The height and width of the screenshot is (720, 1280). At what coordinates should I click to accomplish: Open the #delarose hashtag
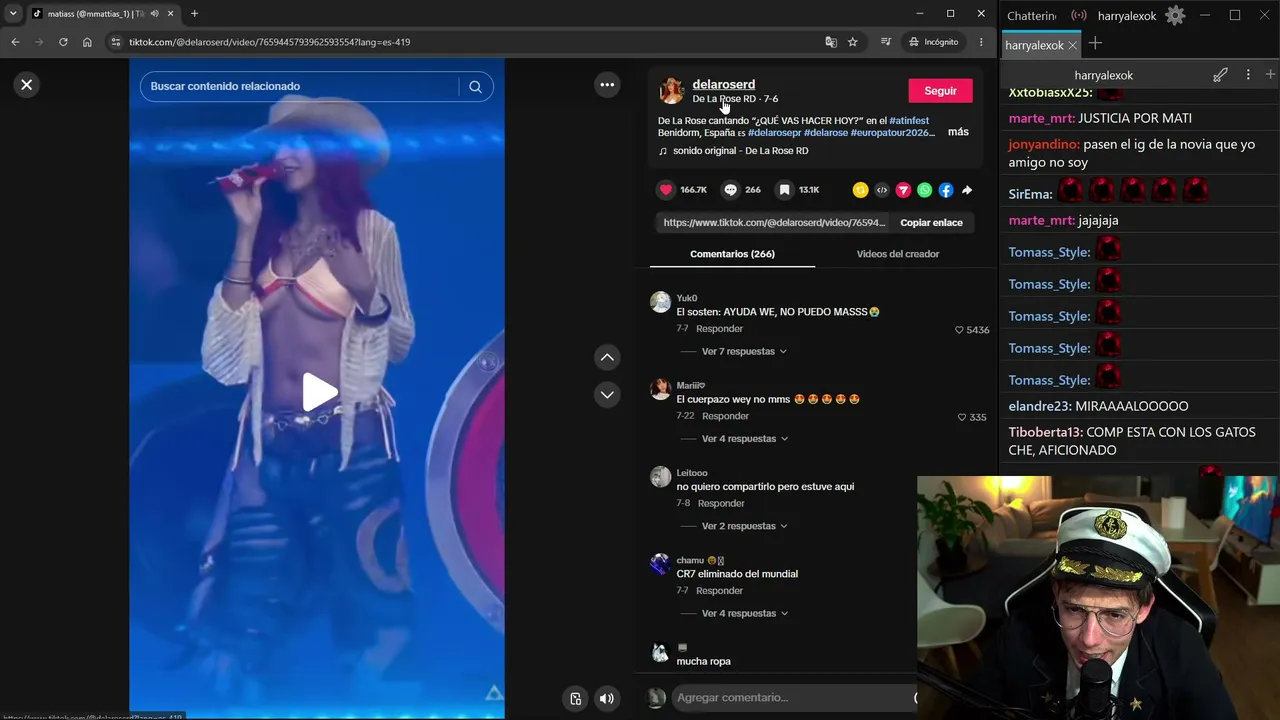[826, 133]
